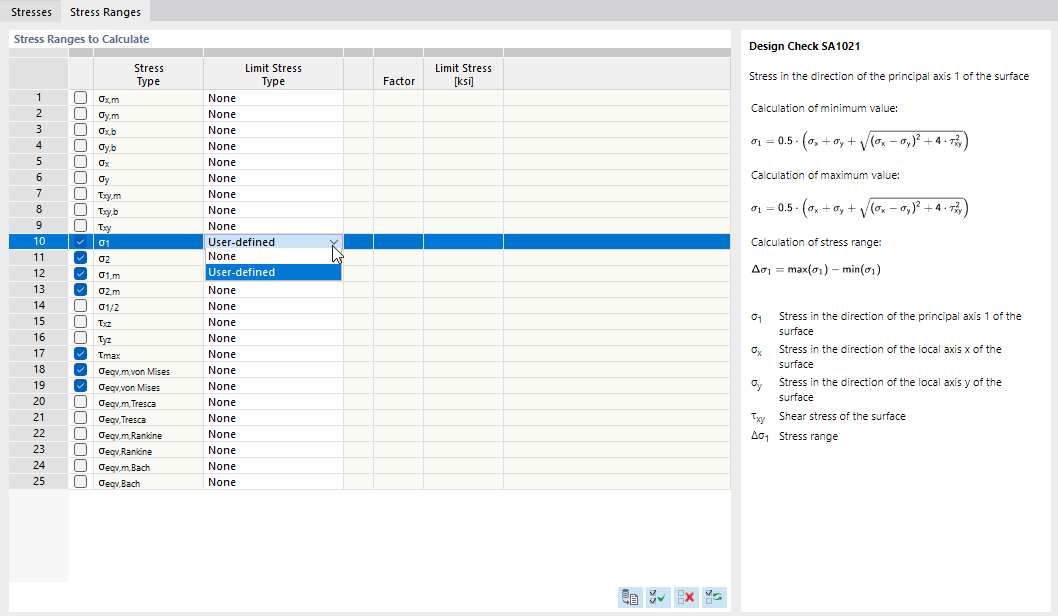The image size is (1058, 616).
Task: Select row number 14 for σ1/2
Action: point(37,306)
